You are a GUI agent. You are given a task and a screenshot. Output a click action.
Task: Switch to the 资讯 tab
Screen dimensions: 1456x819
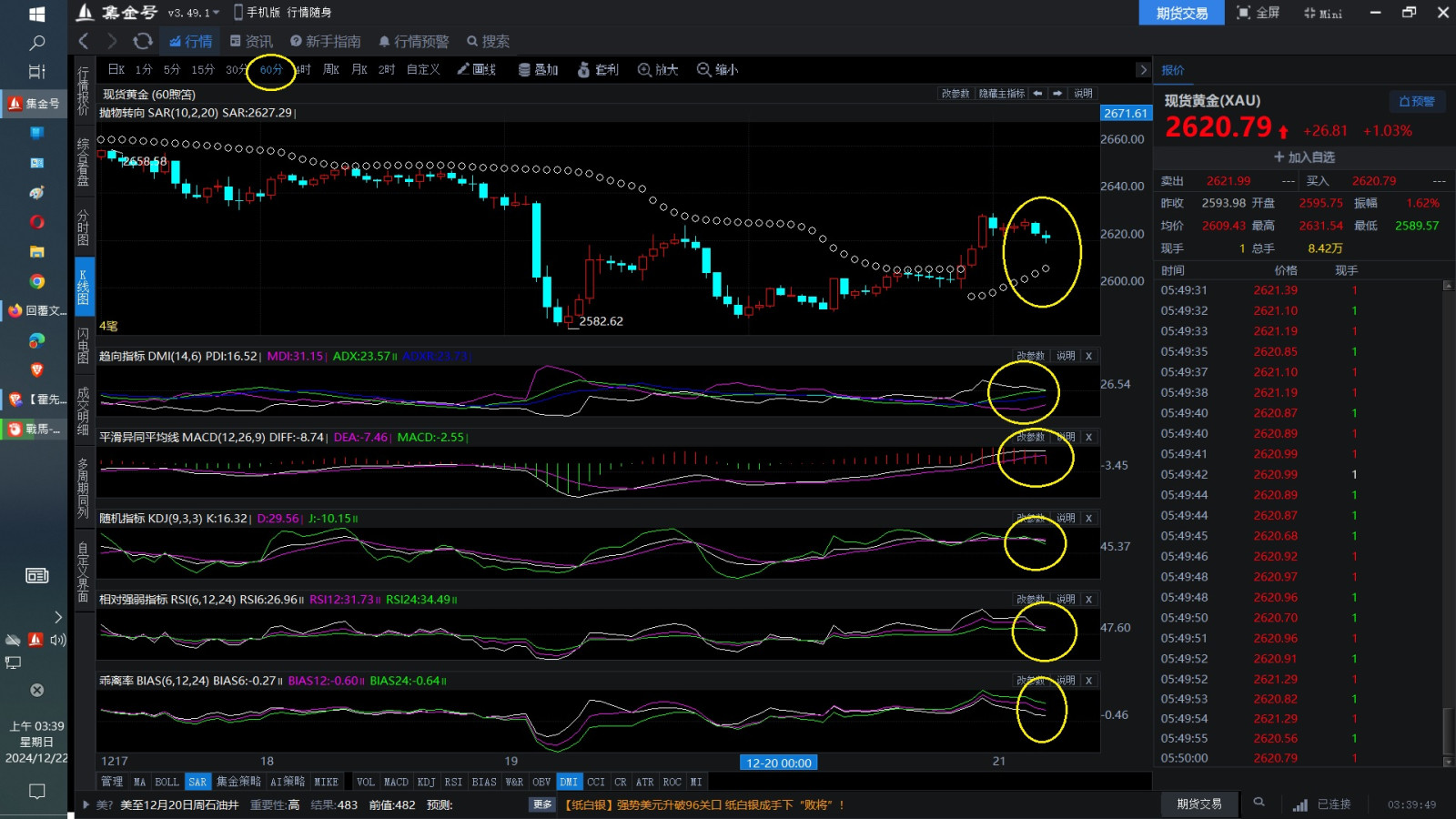(251, 41)
